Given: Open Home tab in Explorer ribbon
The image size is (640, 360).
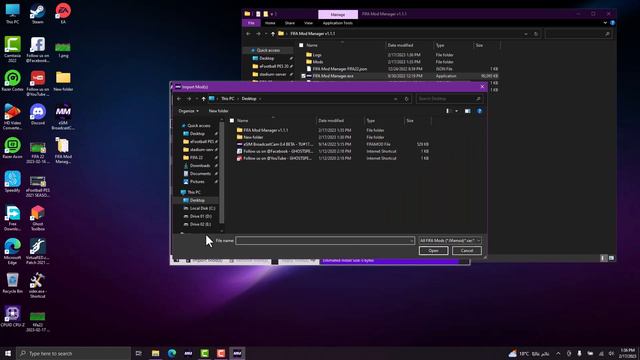Looking at the screenshot, I should click(x=270, y=23).
